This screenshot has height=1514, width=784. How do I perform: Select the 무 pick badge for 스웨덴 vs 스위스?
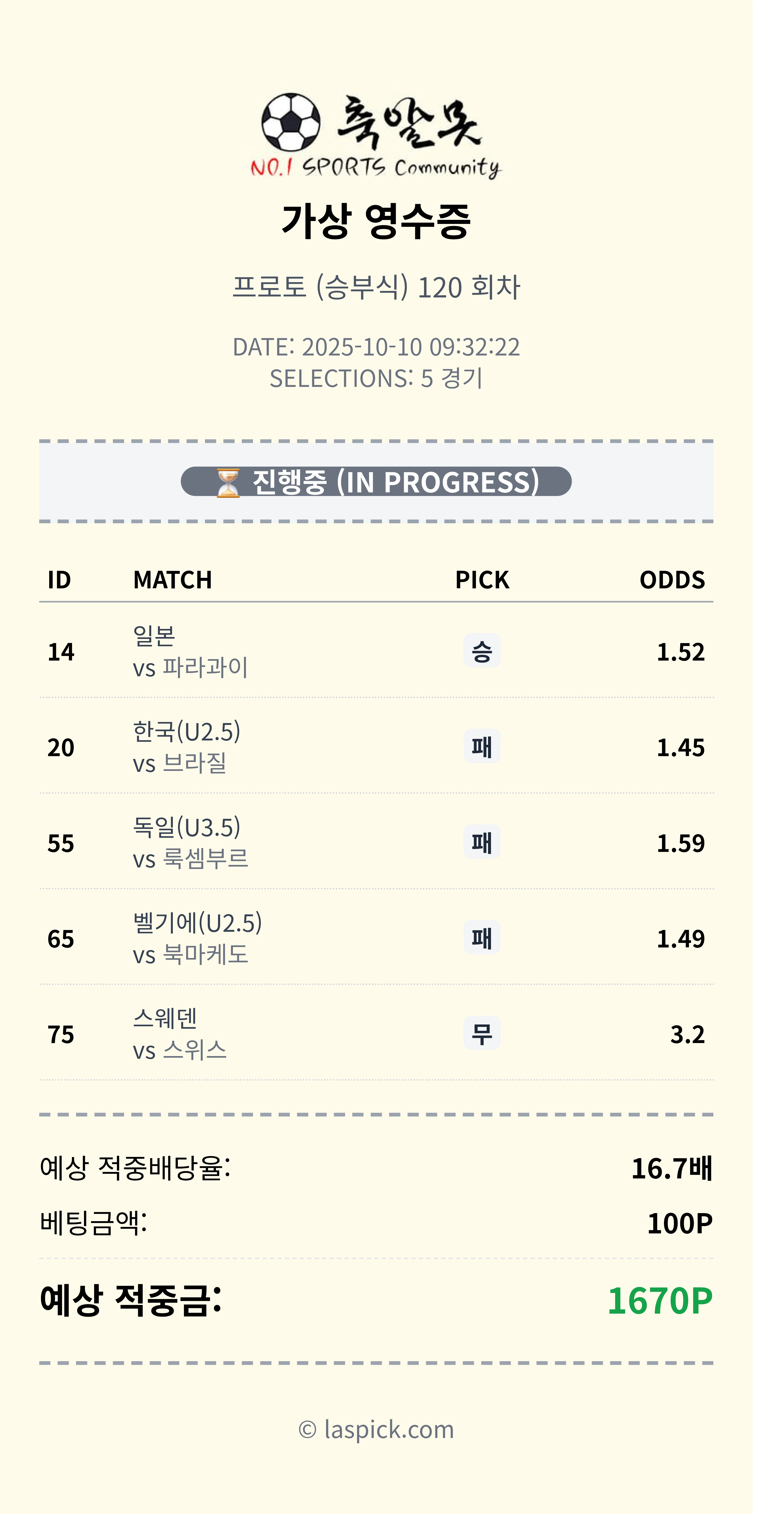[482, 1033]
